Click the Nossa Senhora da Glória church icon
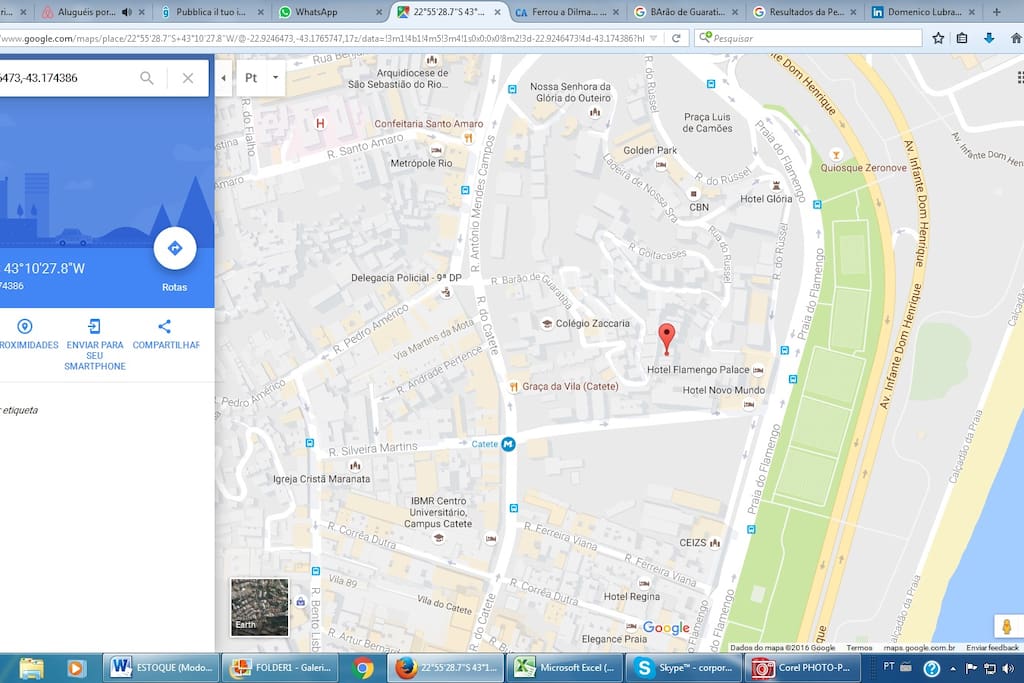Image resolution: width=1024 pixels, height=683 pixels. (594, 112)
